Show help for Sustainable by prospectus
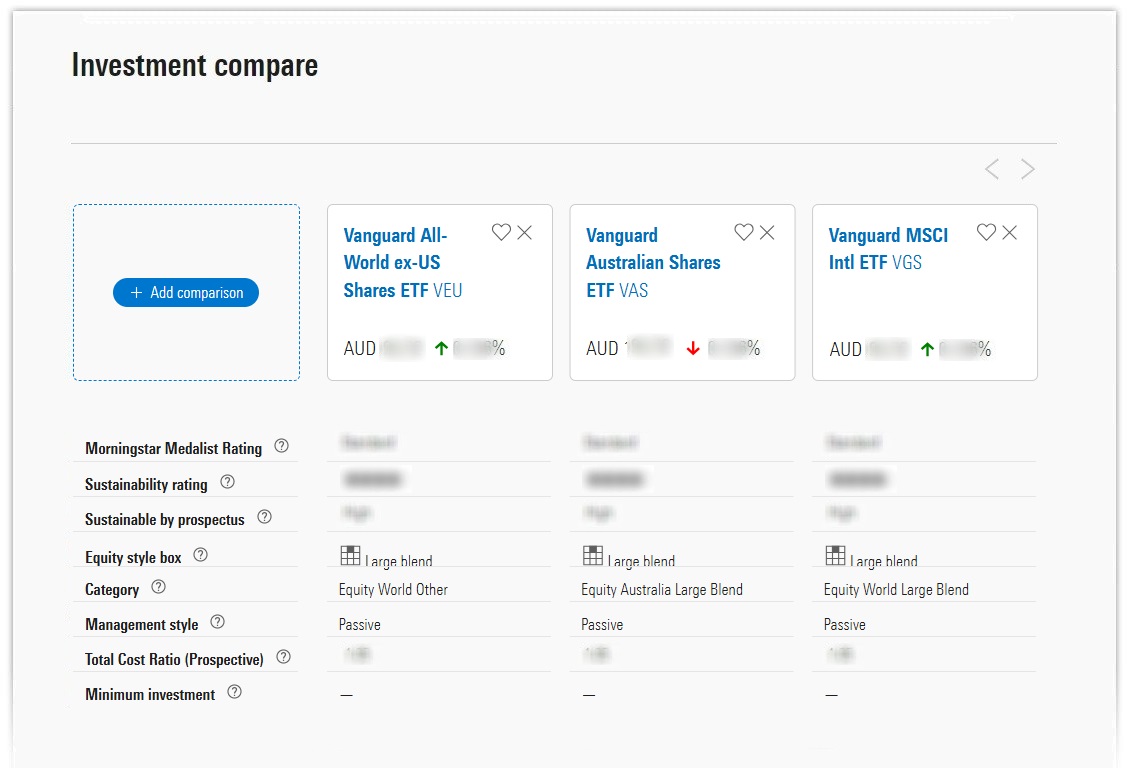 pos(264,517)
